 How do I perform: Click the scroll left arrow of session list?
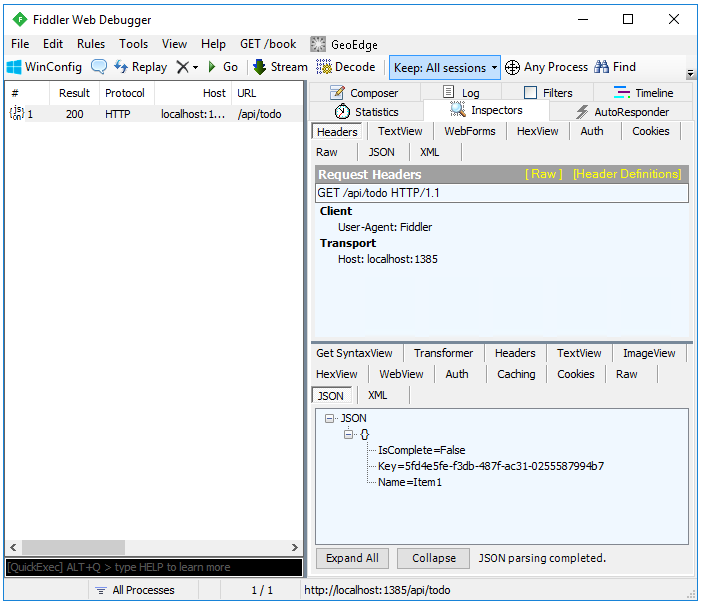click(13, 547)
